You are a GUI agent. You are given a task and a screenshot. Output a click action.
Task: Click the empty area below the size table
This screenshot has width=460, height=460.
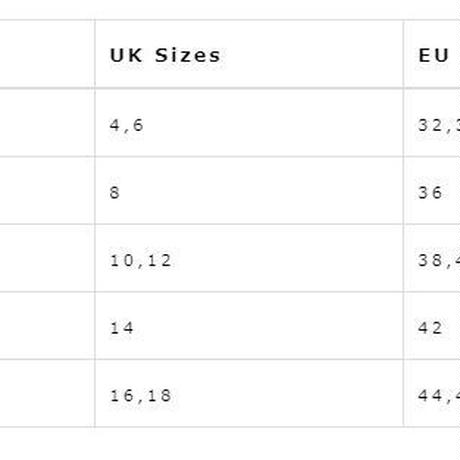click(230, 444)
